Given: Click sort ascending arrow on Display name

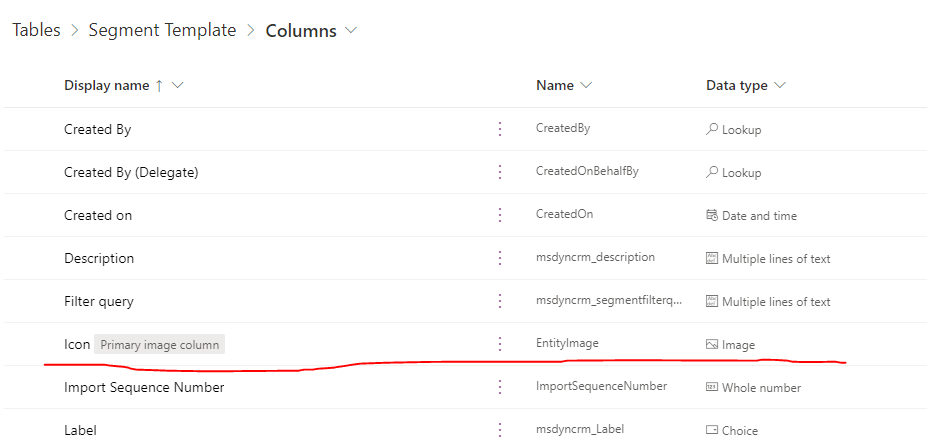Looking at the screenshot, I should [x=158, y=86].
